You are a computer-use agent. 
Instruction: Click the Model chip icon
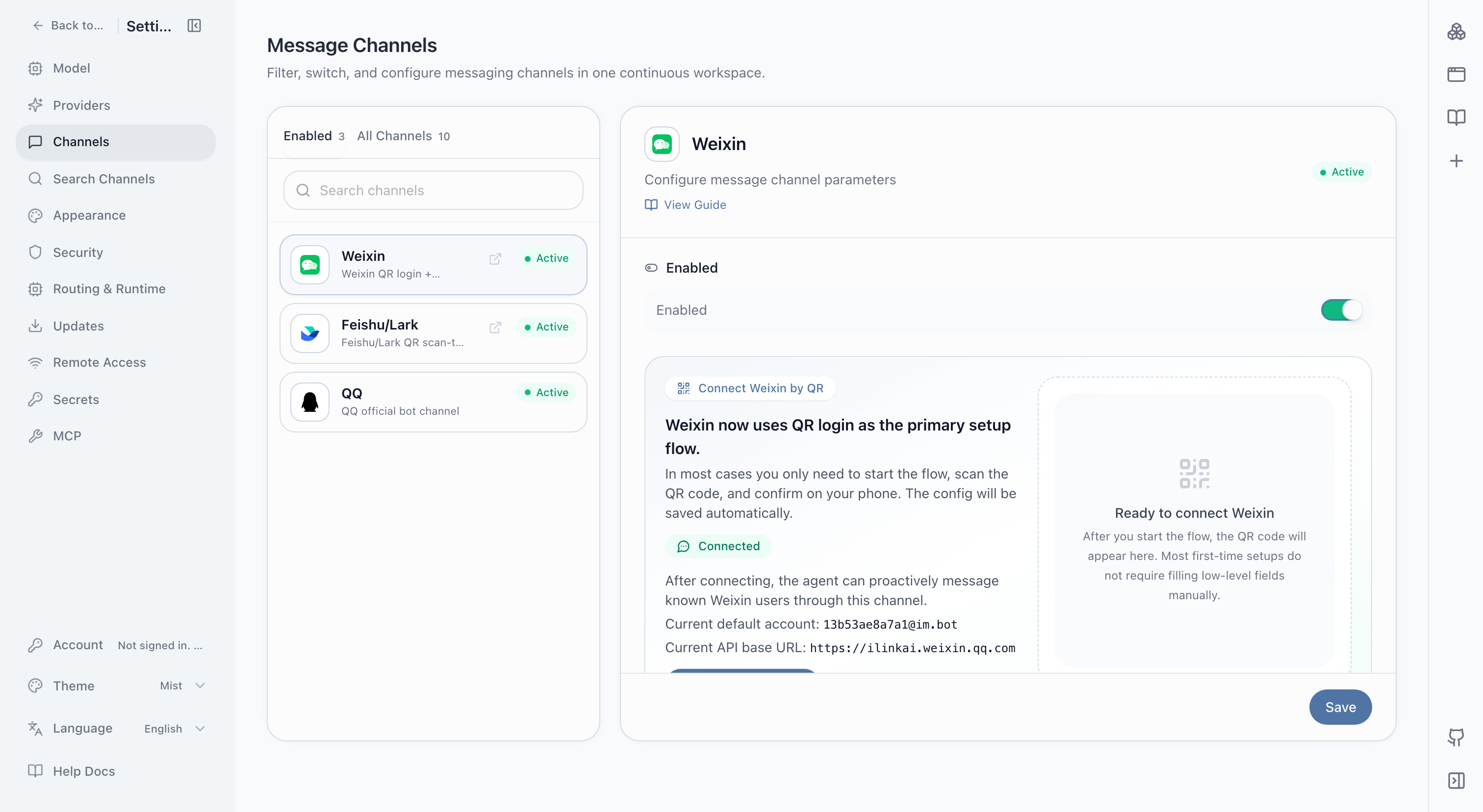pos(35,68)
